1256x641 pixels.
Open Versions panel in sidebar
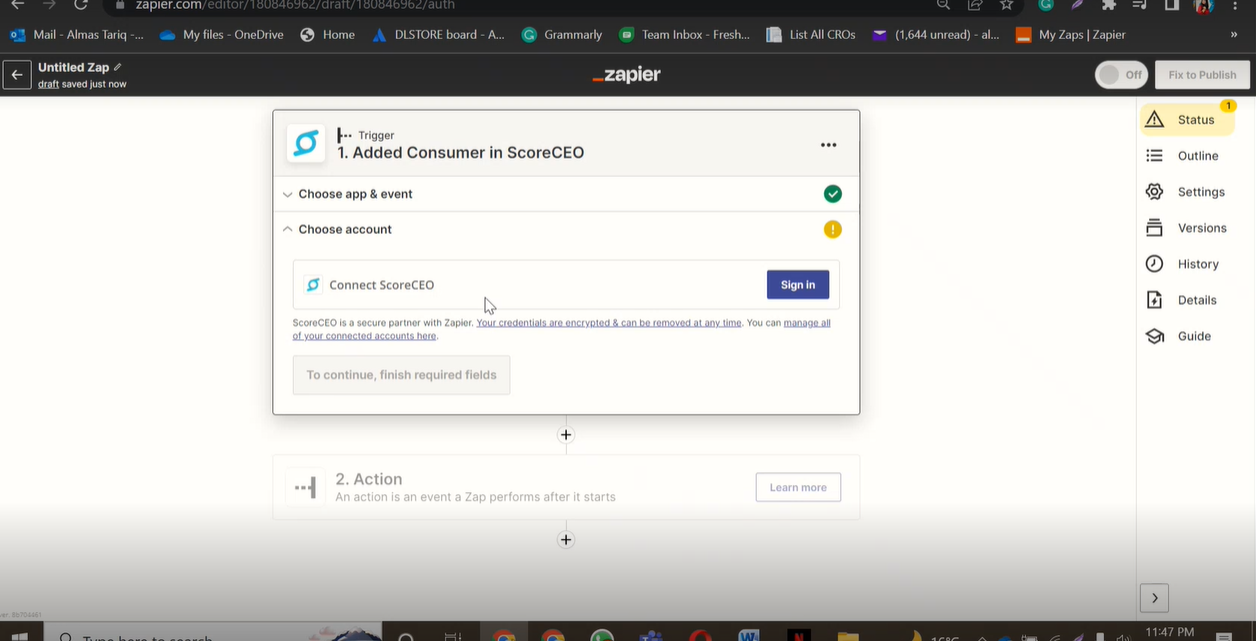(x=1187, y=228)
